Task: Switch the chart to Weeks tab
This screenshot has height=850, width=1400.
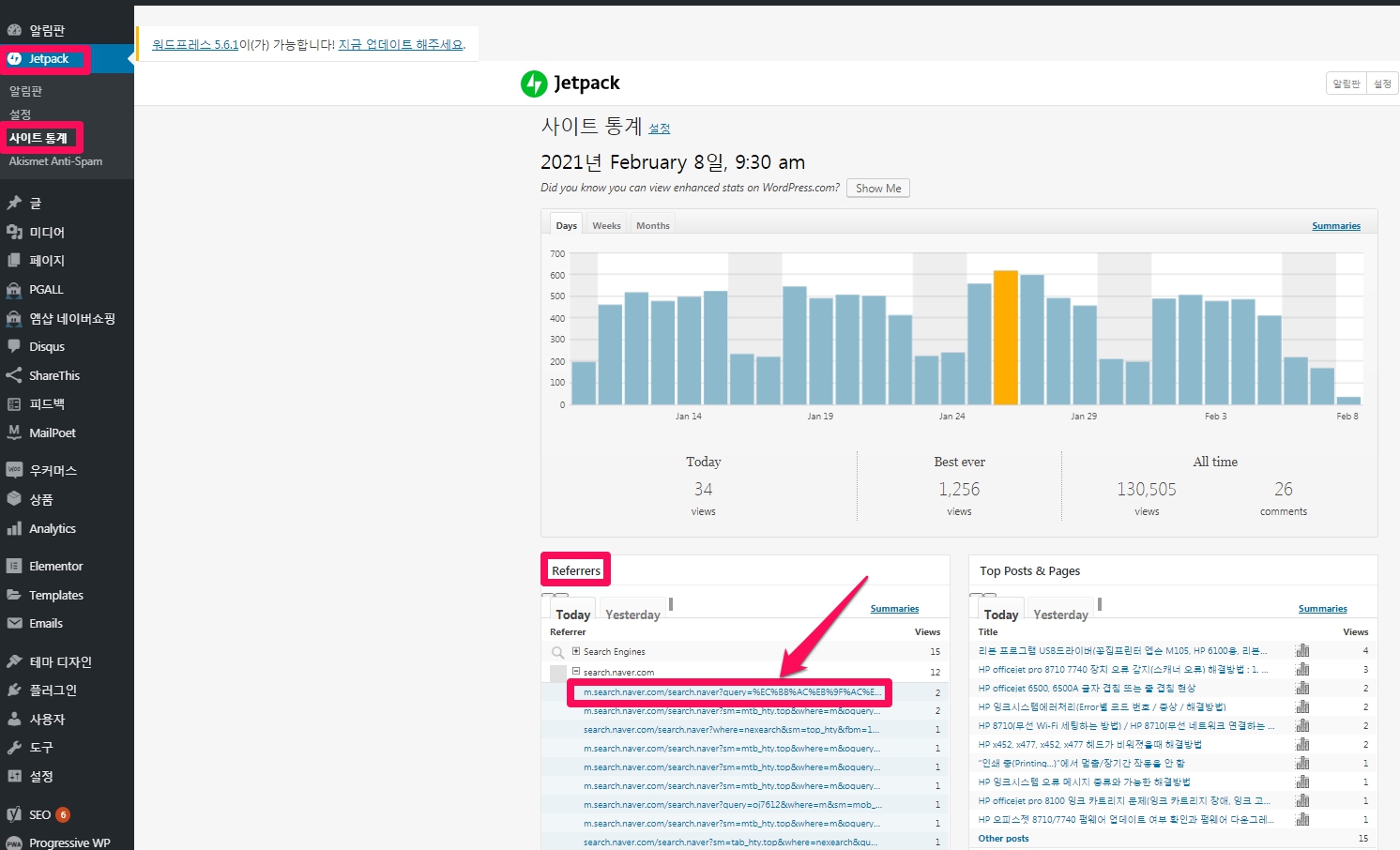Action: (x=606, y=225)
